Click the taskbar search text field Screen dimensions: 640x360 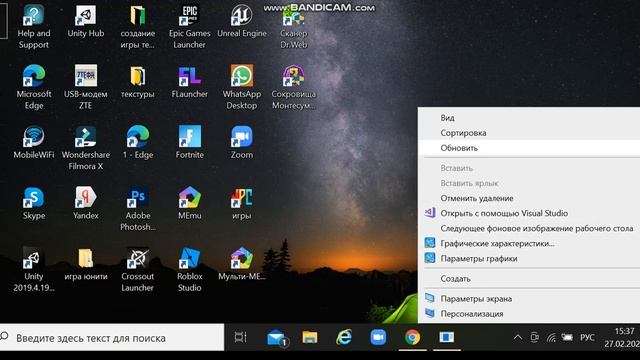coord(111,338)
